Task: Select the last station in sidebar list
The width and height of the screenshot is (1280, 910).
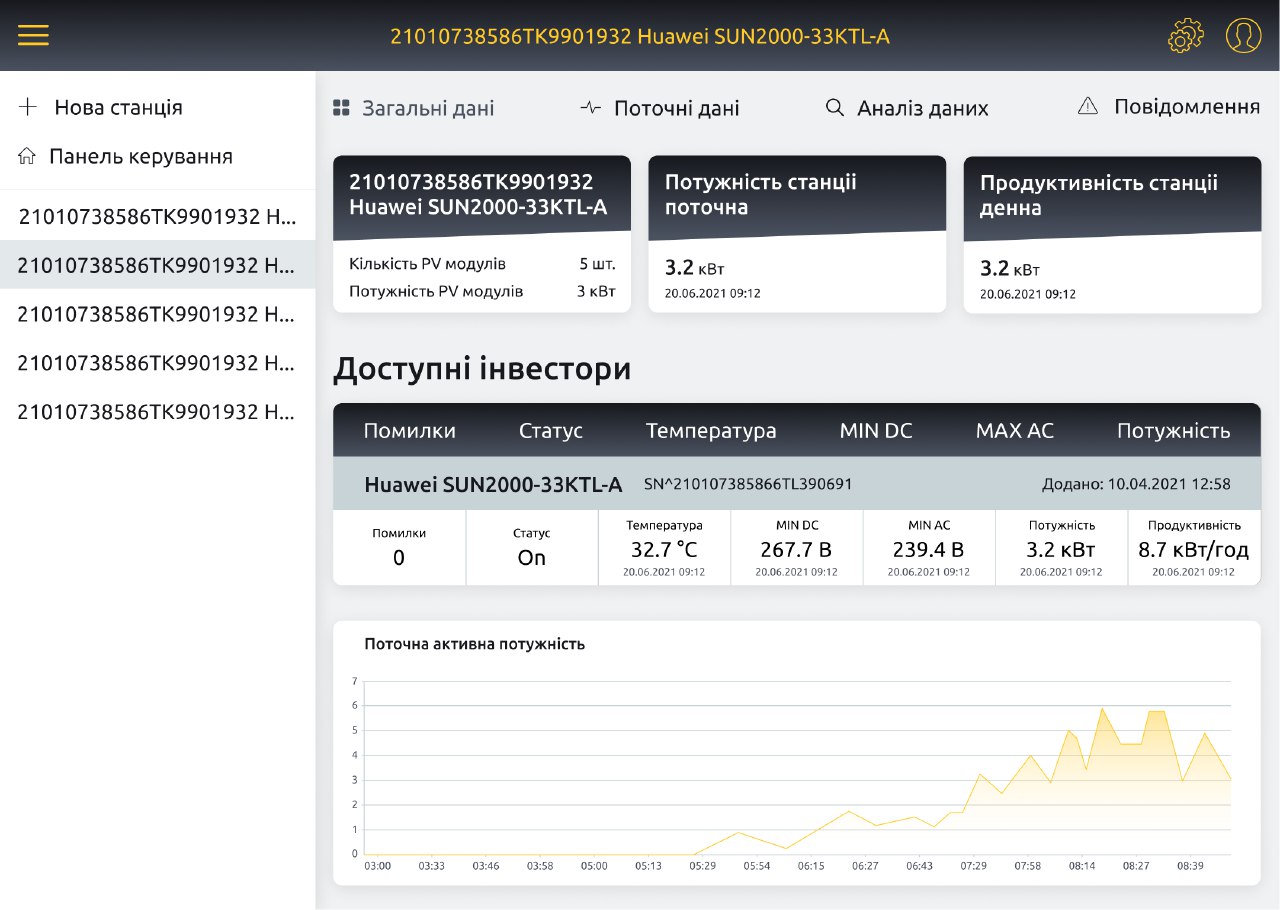Action: [157, 411]
